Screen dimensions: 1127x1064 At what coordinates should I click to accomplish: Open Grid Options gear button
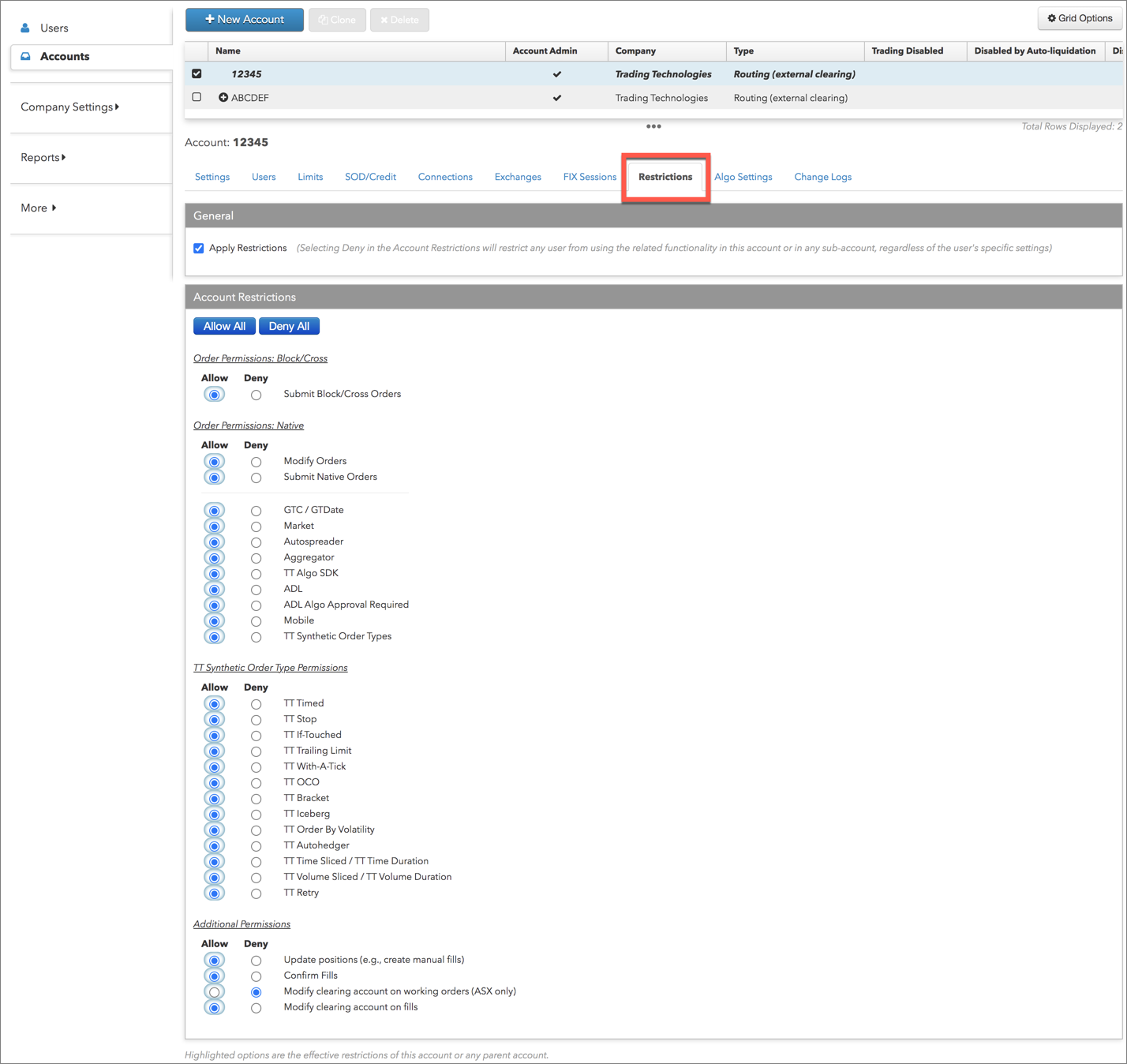[1079, 18]
